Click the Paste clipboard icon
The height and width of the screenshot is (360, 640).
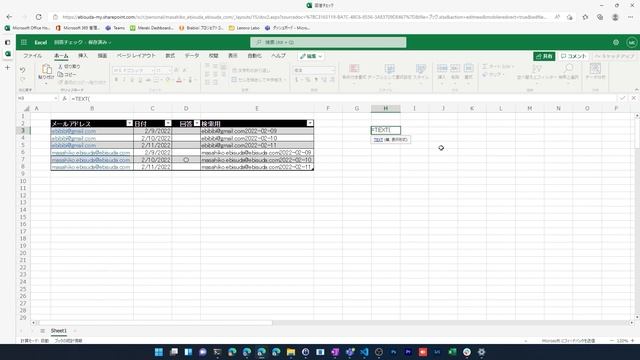click(x=46, y=69)
